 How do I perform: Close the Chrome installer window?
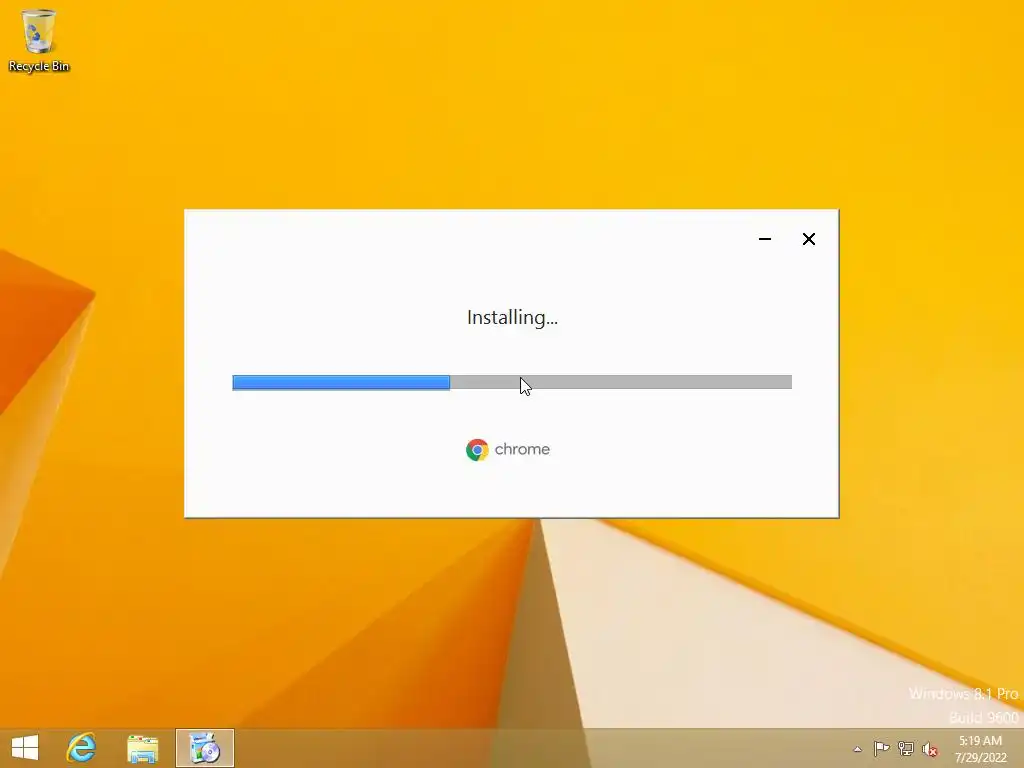[x=808, y=239]
